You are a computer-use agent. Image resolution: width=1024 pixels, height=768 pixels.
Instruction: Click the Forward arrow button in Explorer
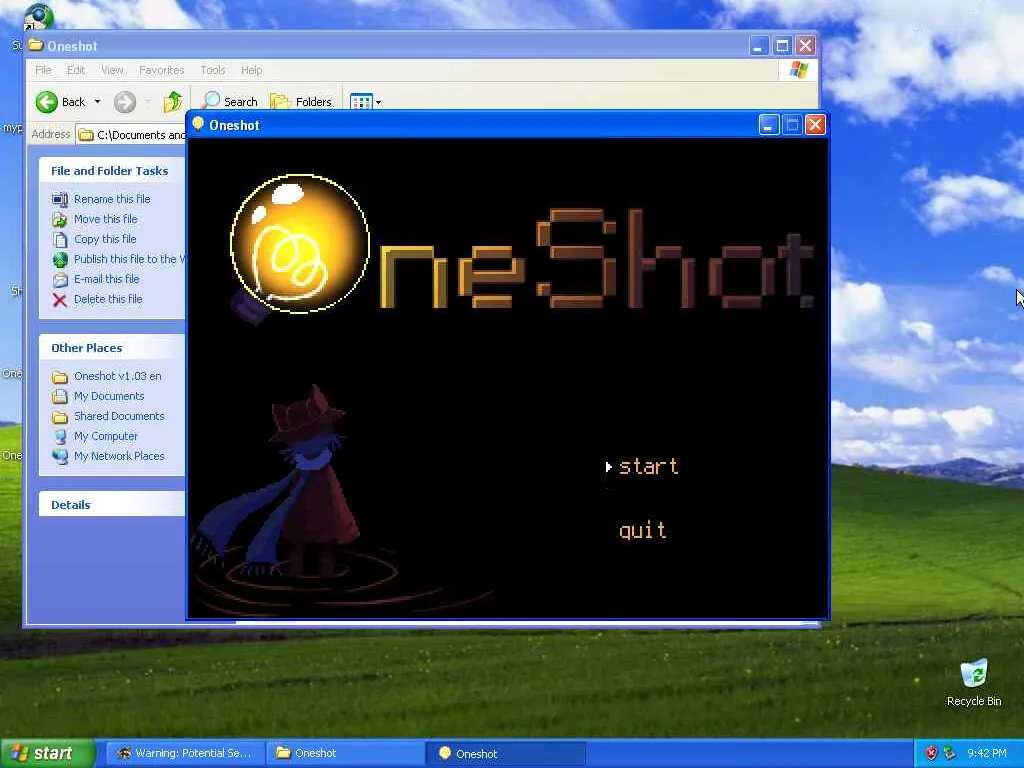click(x=125, y=102)
